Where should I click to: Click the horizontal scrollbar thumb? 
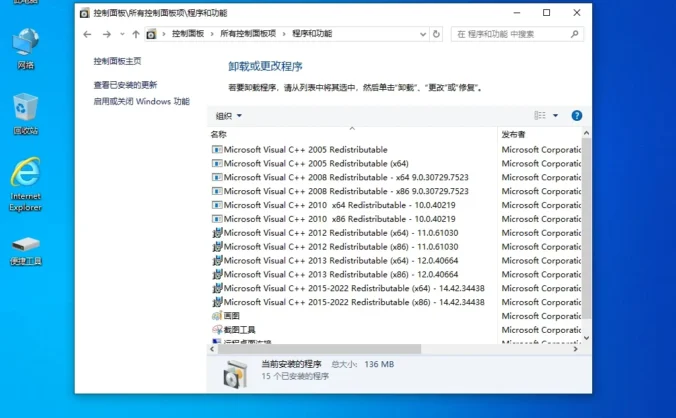[319, 349]
